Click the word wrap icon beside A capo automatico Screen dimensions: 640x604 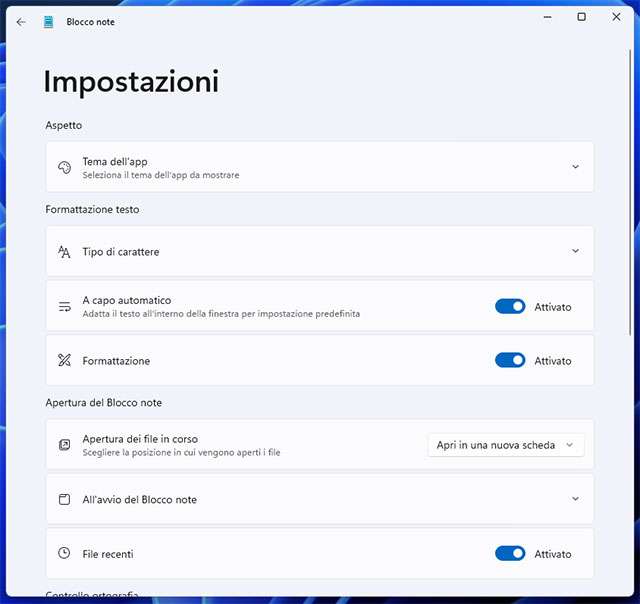(64, 306)
